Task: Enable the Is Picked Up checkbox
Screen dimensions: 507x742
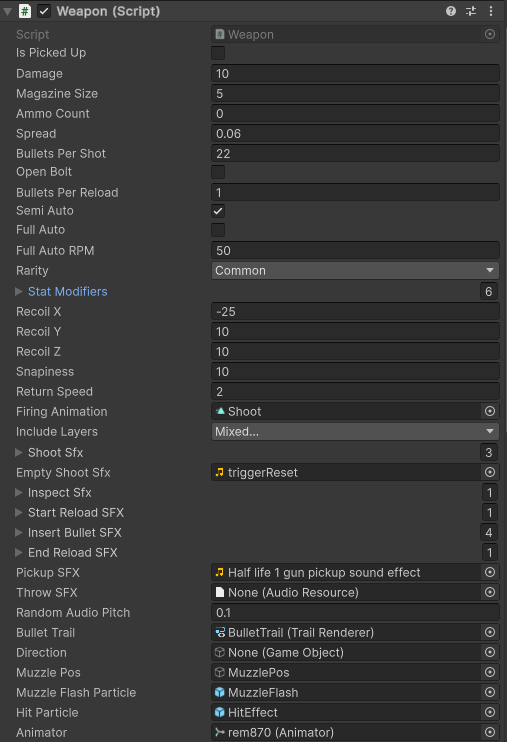Action: click(218, 53)
